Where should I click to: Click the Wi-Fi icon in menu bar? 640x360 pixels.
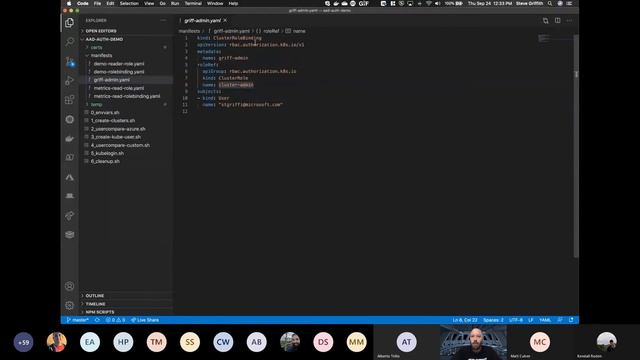tap(429, 3)
